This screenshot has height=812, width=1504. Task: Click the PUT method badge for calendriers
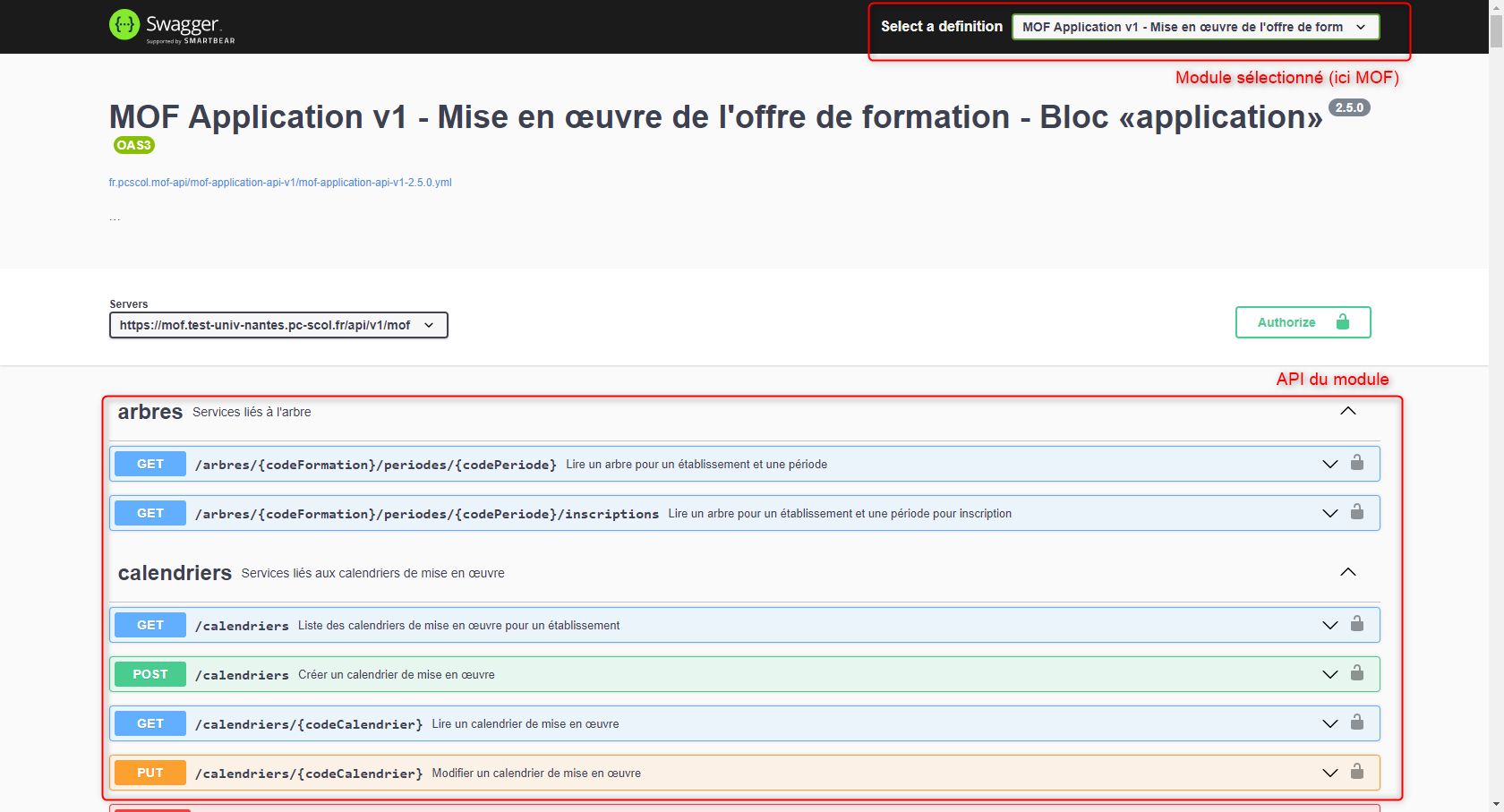tap(150, 773)
